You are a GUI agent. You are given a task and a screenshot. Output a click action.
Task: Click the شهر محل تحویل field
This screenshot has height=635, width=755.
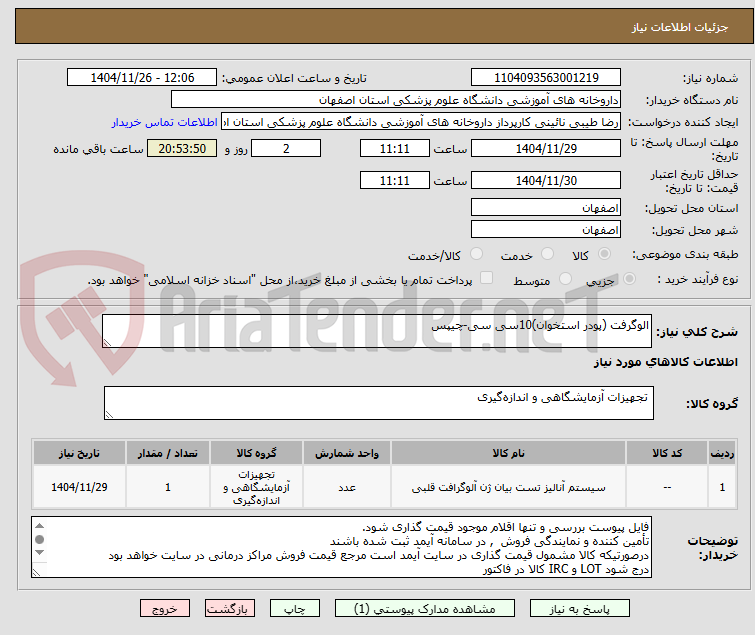click(x=546, y=230)
